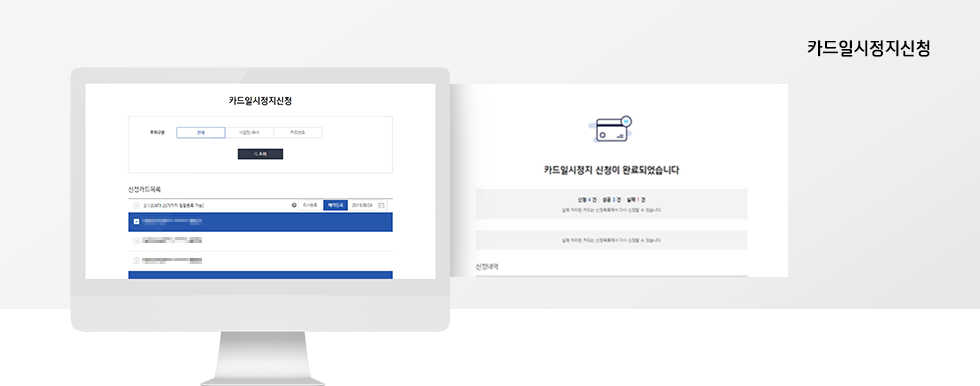Screen dimensions: 980x386
Task: Click the dark 조회 search button
Action: click(x=260, y=154)
